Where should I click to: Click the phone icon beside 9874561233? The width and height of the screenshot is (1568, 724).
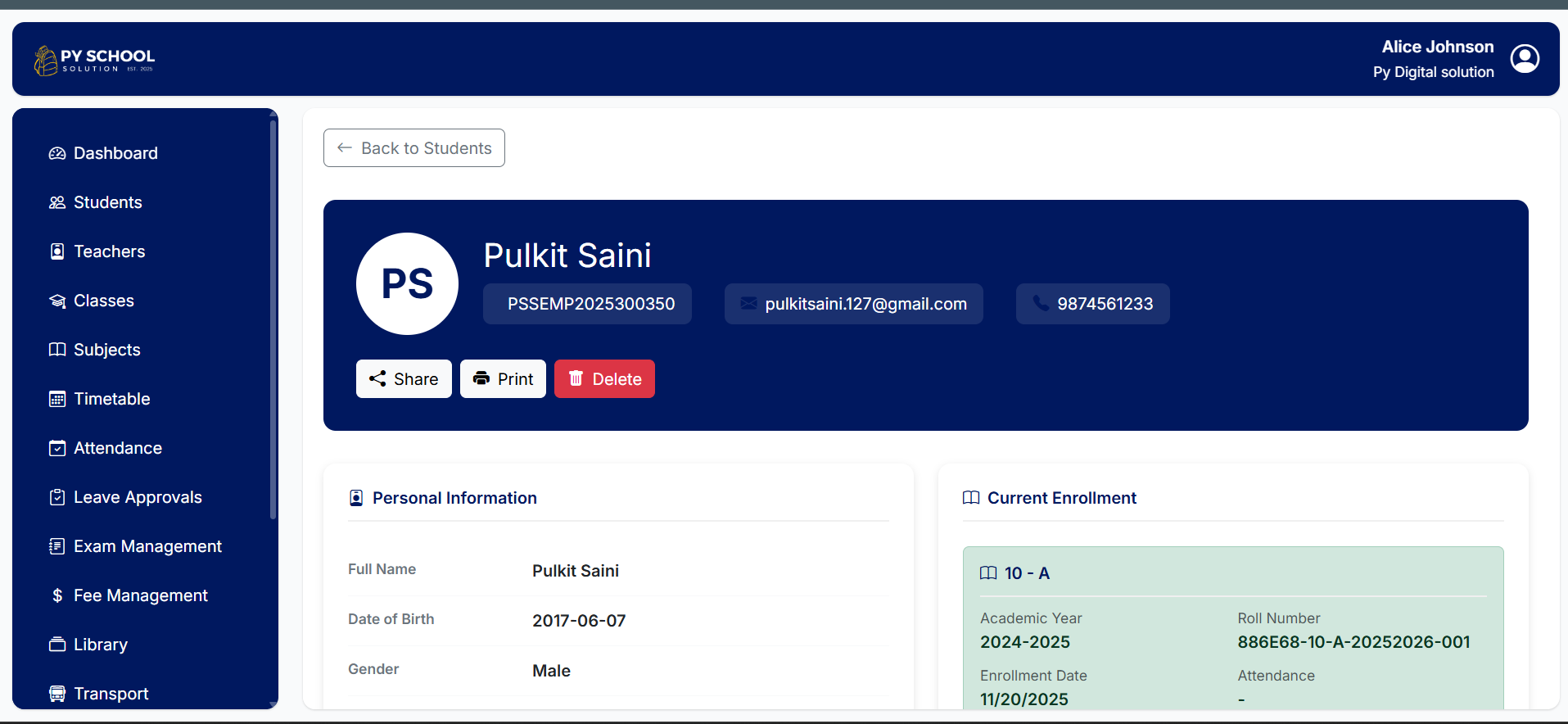[x=1041, y=303]
